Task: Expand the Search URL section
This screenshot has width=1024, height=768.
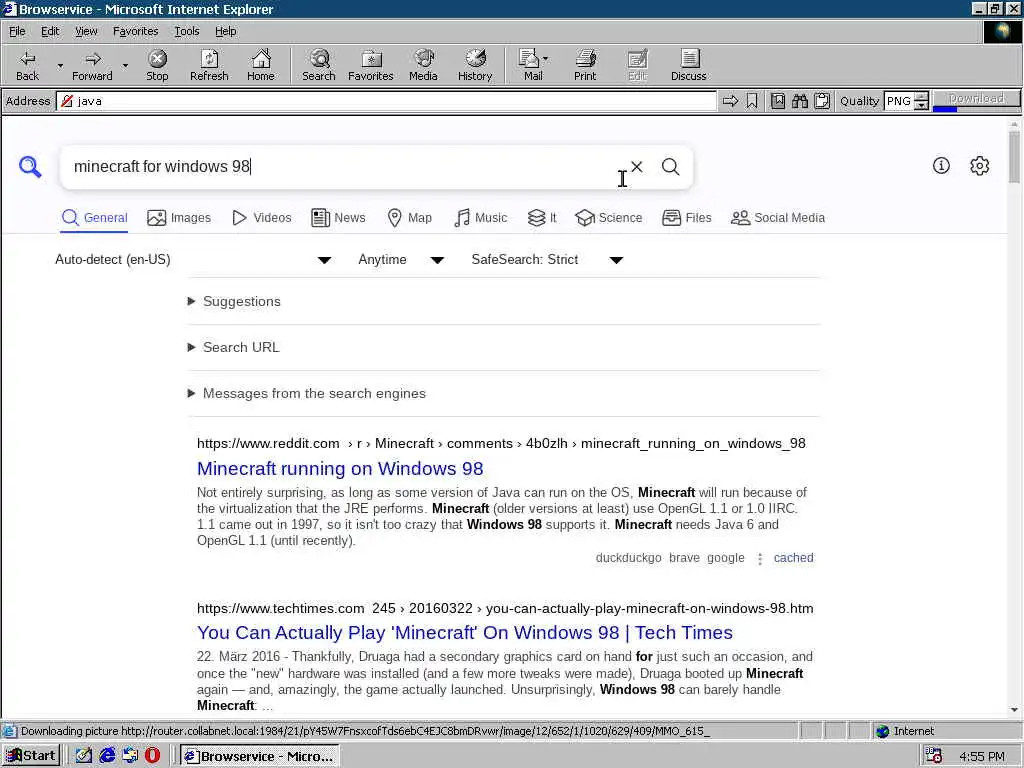Action: click(x=234, y=347)
